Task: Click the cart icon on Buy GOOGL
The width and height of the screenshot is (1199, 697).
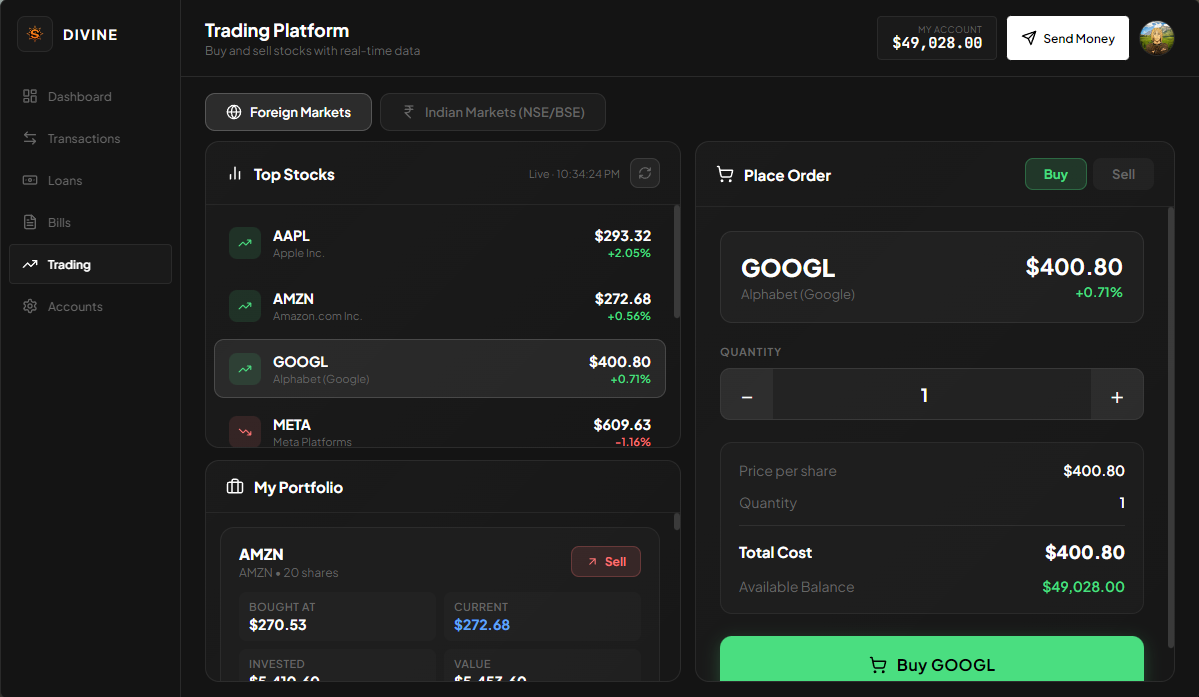Action: [878, 665]
